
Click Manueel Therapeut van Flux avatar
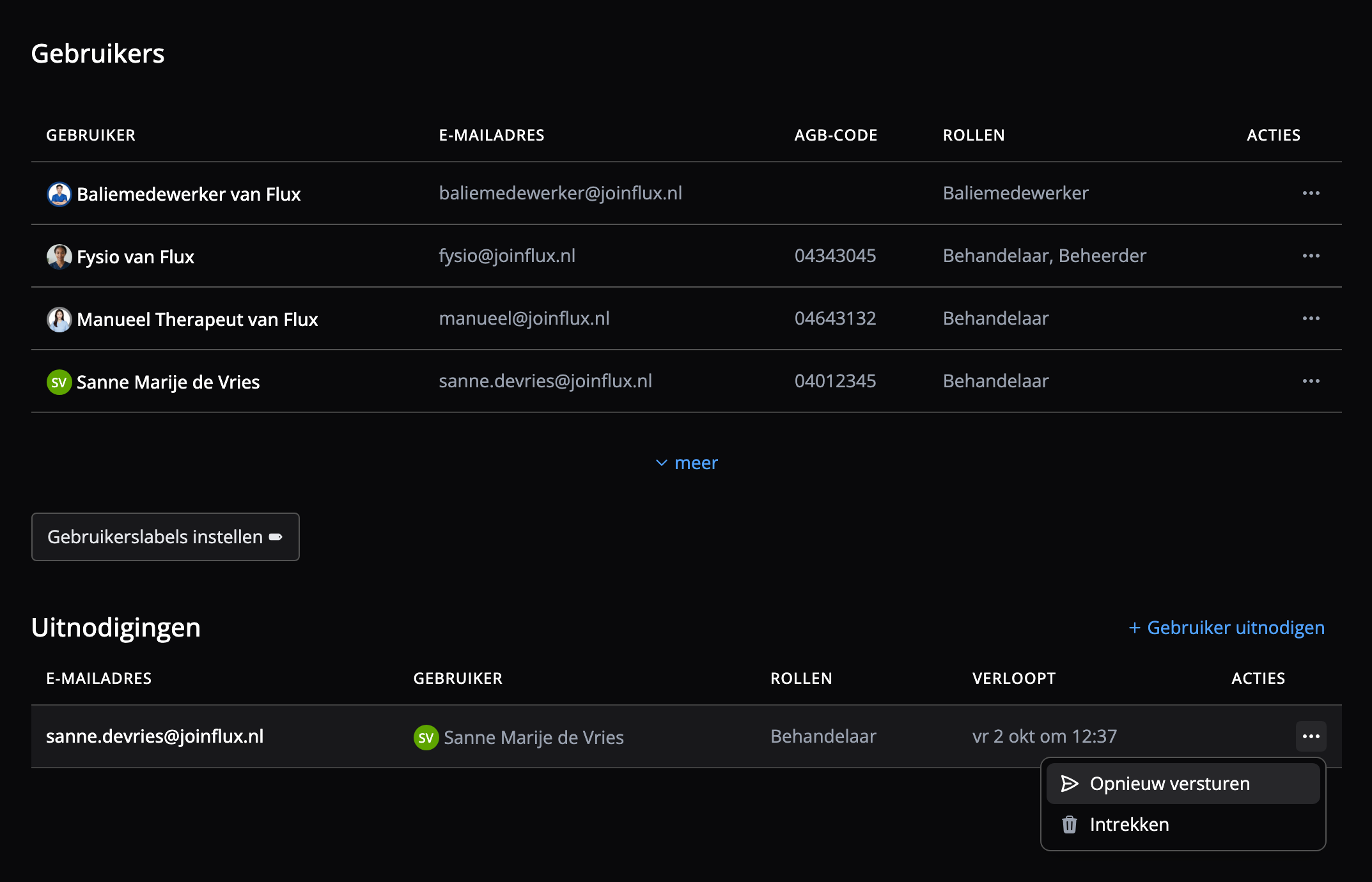tap(59, 320)
